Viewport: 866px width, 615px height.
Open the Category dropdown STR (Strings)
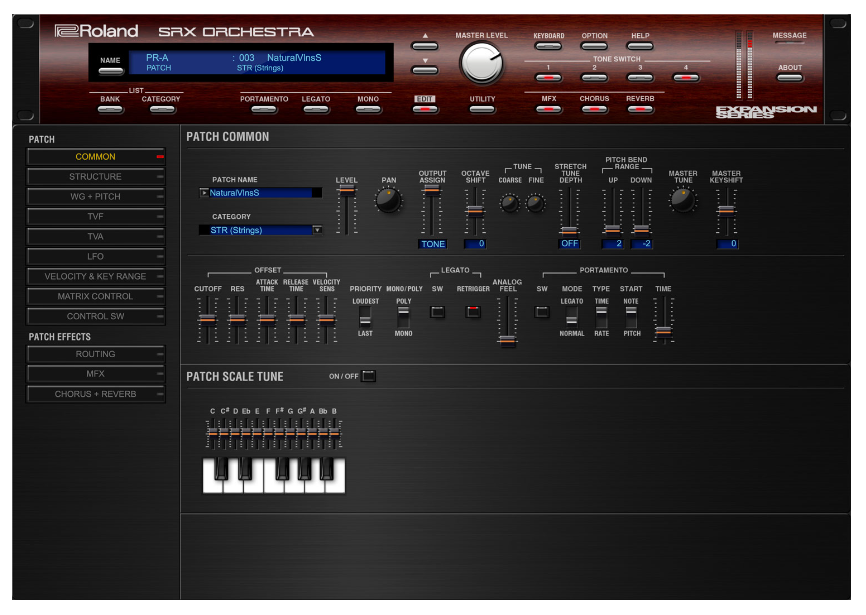coord(261,230)
